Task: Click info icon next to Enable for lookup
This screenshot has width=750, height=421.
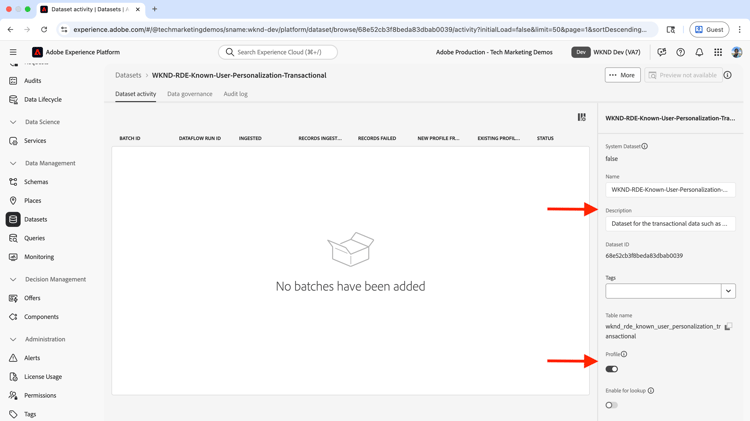Action: 651,390
